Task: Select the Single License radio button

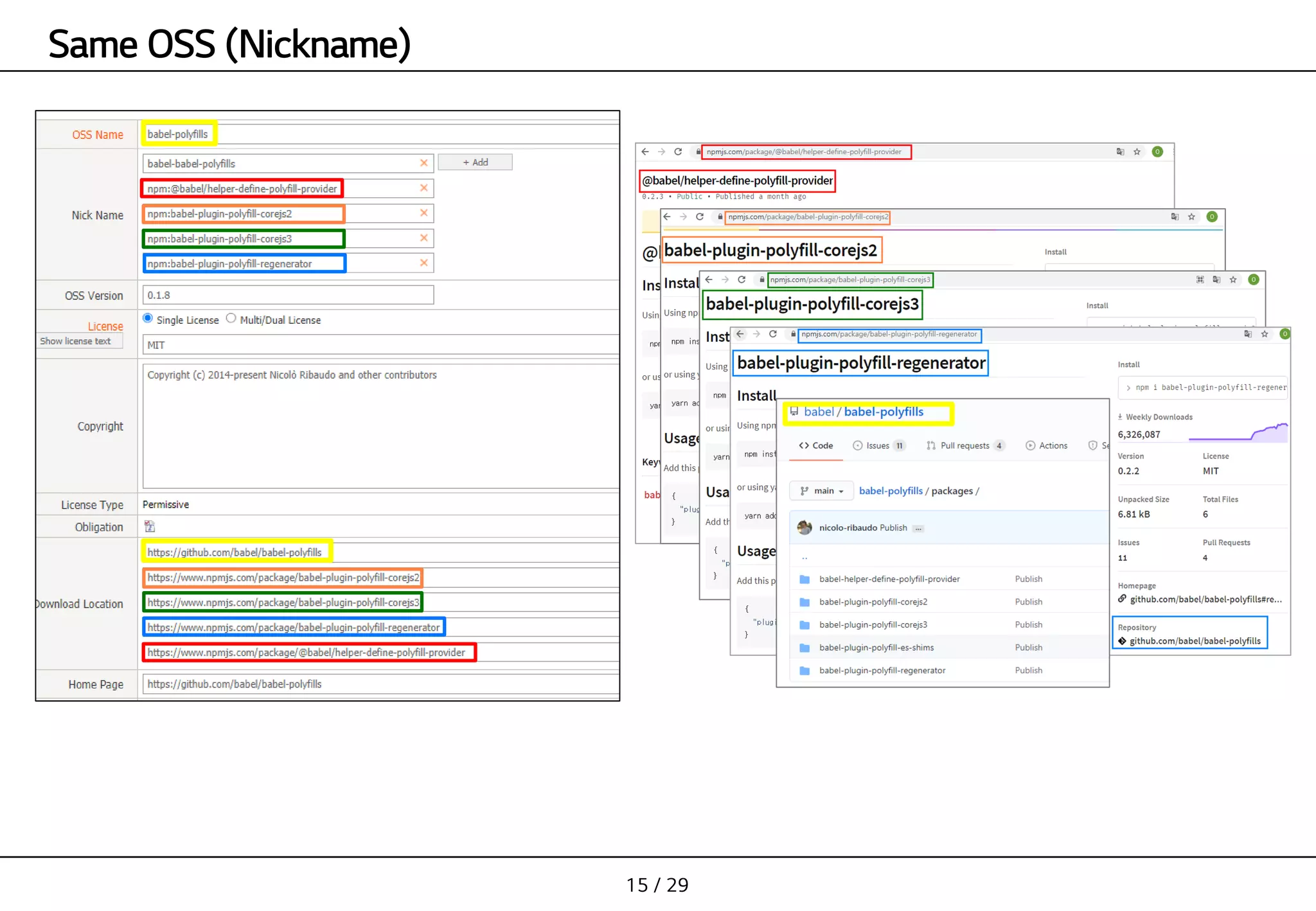Action: coord(148,319)
